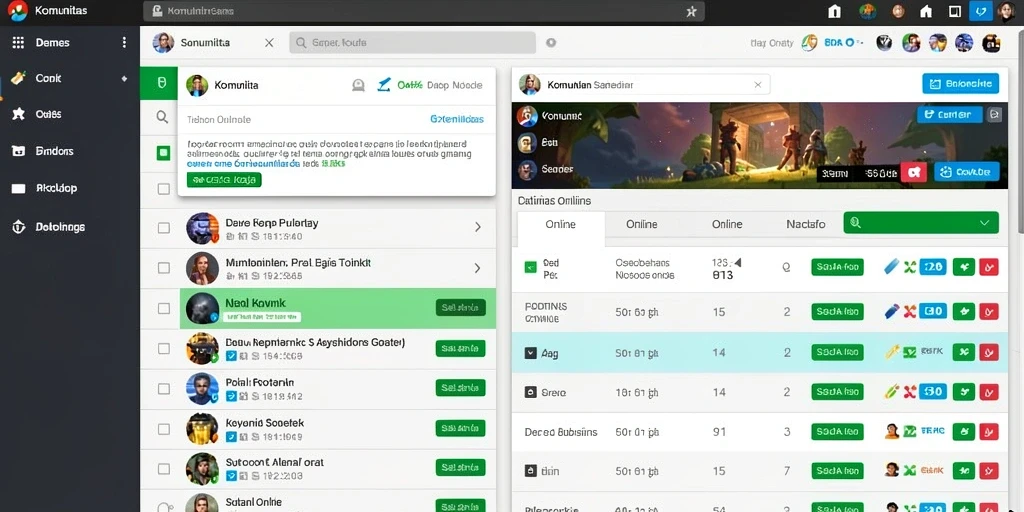The height and width of the screenshot is (512, 1024).
Task: Click the green edit pencil in Komunita popup
Action: tap(384, 84)
